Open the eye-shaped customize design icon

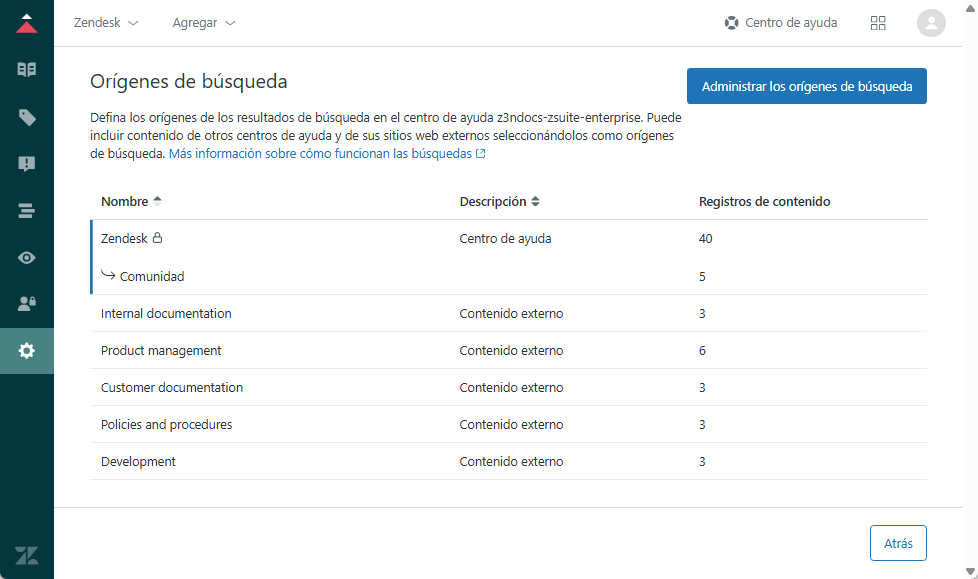[27, 257]
